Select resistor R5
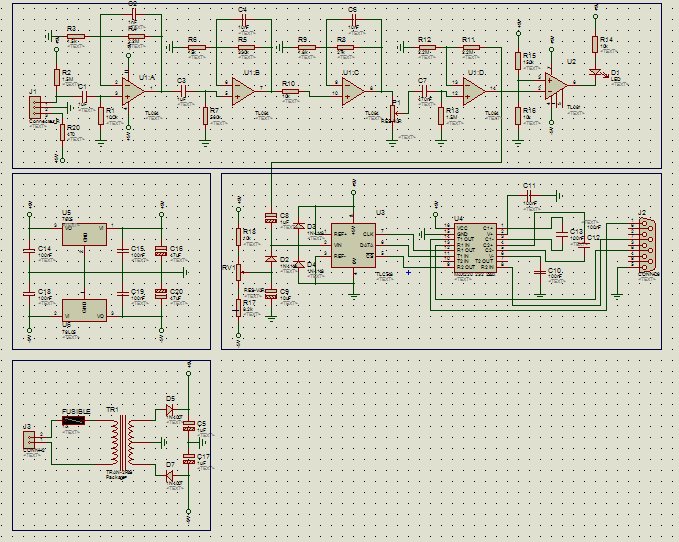 click(x=246, y=47)
